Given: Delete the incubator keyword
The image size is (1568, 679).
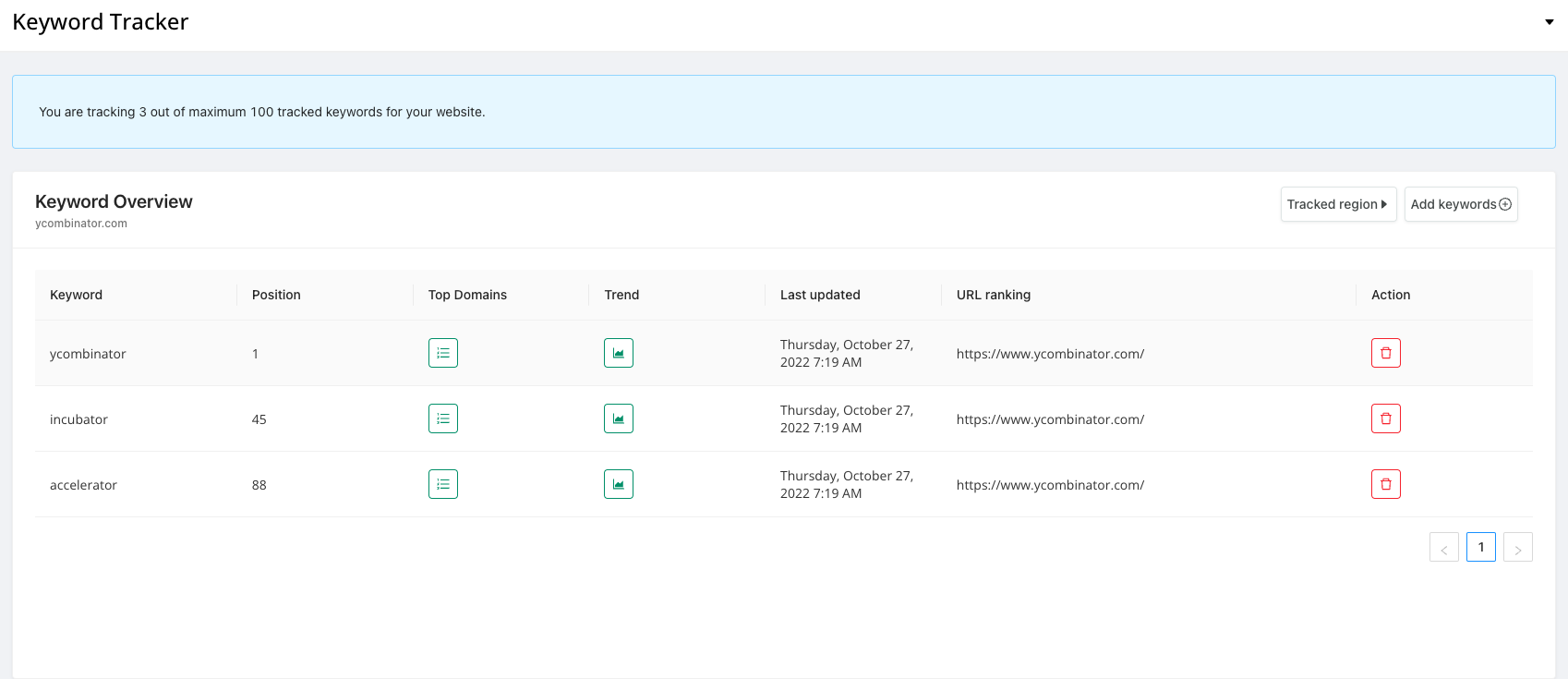Looking at the screenshot, I should pyautogui.click(x=1386, y=418).
